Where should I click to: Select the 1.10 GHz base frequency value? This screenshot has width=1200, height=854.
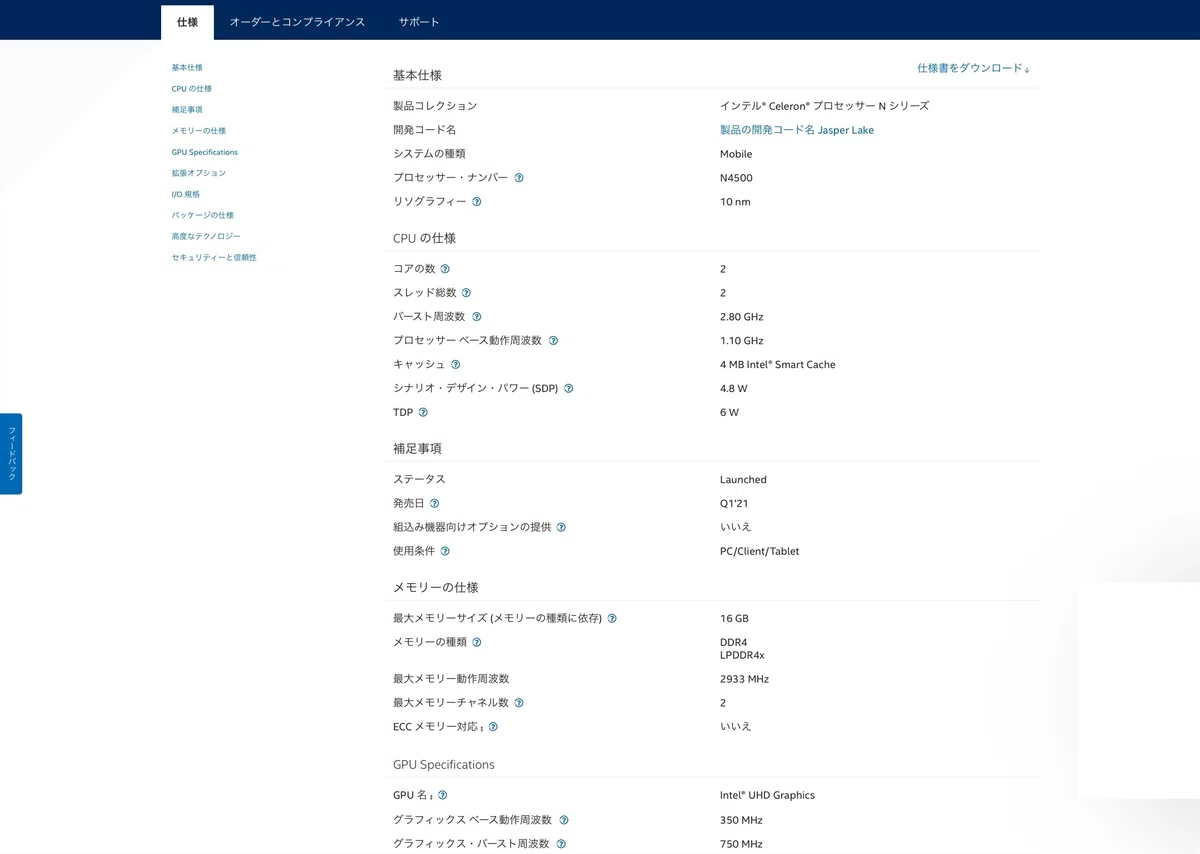tap(742, 341)
